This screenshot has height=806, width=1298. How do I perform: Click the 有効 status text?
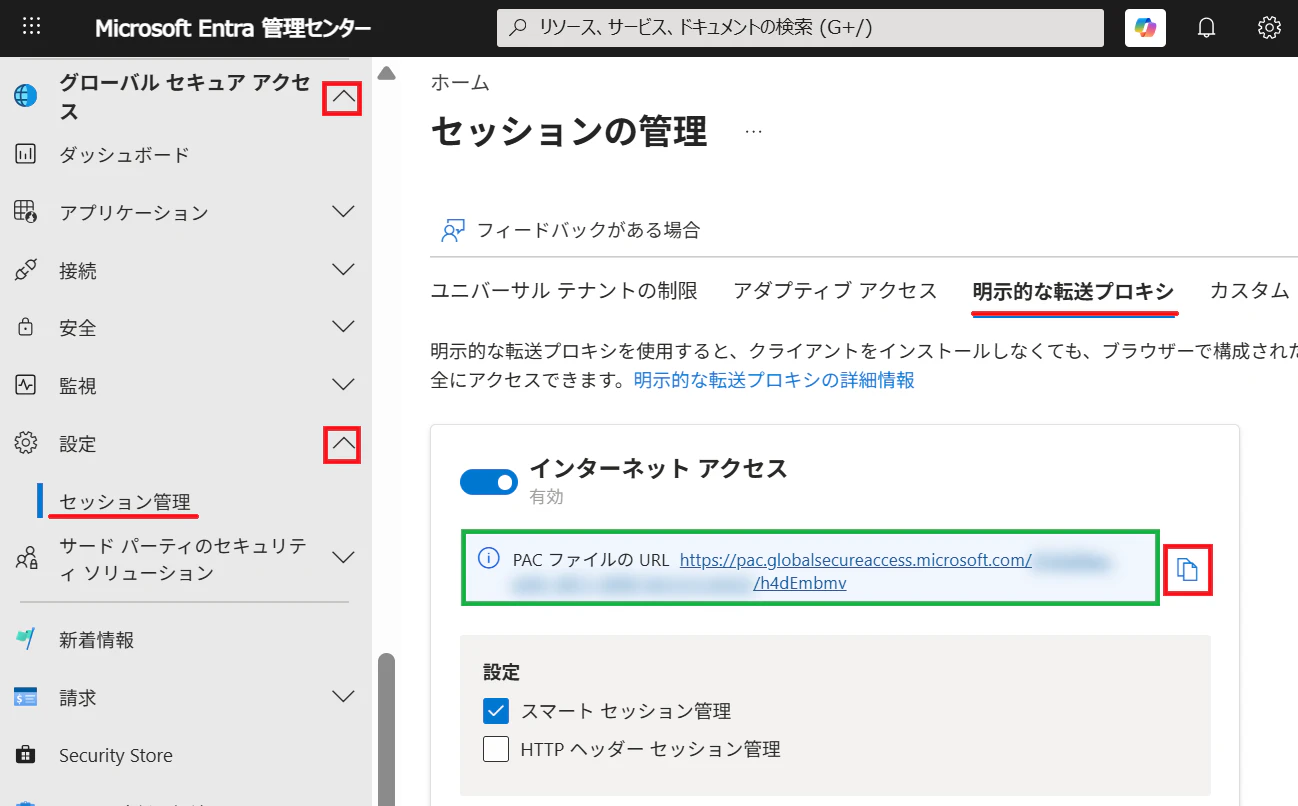click(546, 497)
